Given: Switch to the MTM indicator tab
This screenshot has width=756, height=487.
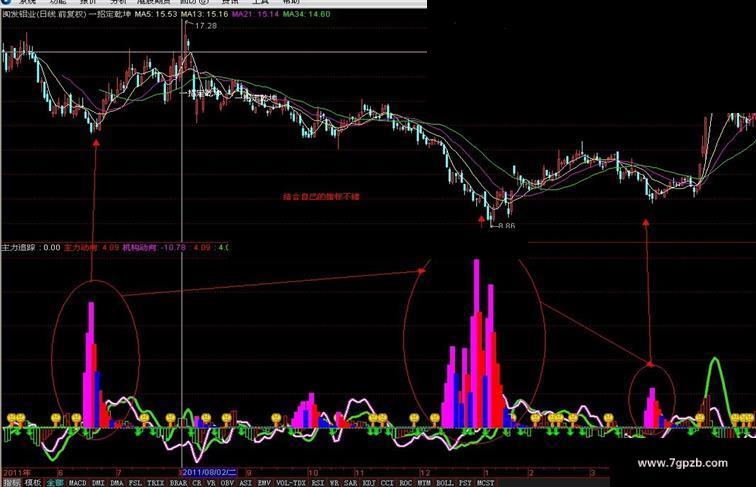Looking at the screenshot, I should coord(424,483).
